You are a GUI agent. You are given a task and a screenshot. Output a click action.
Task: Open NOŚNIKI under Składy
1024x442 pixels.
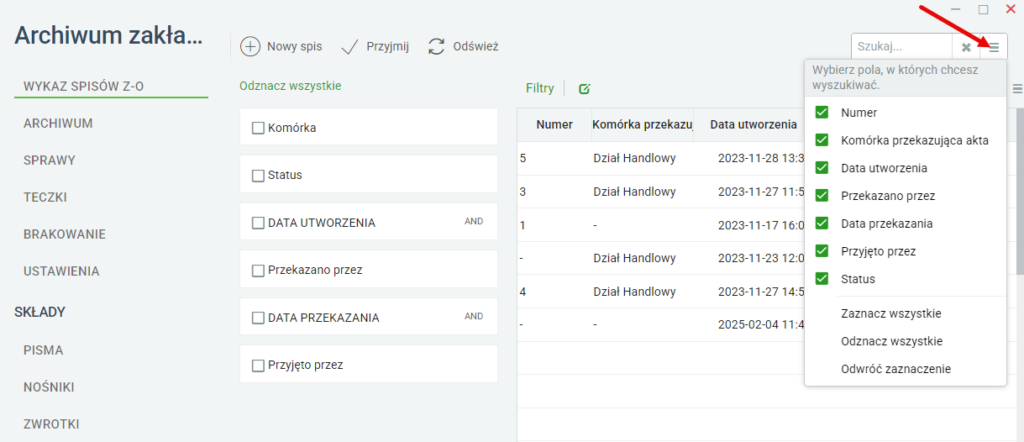(49, 387)
